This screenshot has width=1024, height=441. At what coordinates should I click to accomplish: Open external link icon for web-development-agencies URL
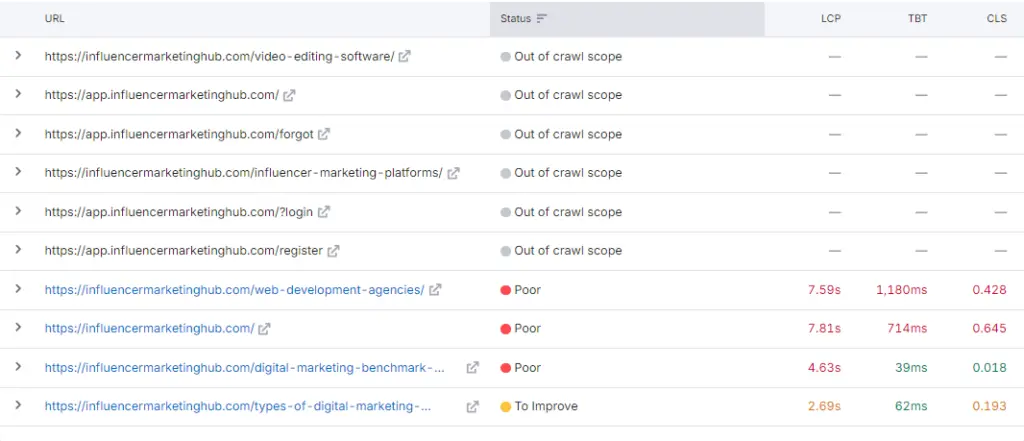pyautogui.click(x=435, y=290)
